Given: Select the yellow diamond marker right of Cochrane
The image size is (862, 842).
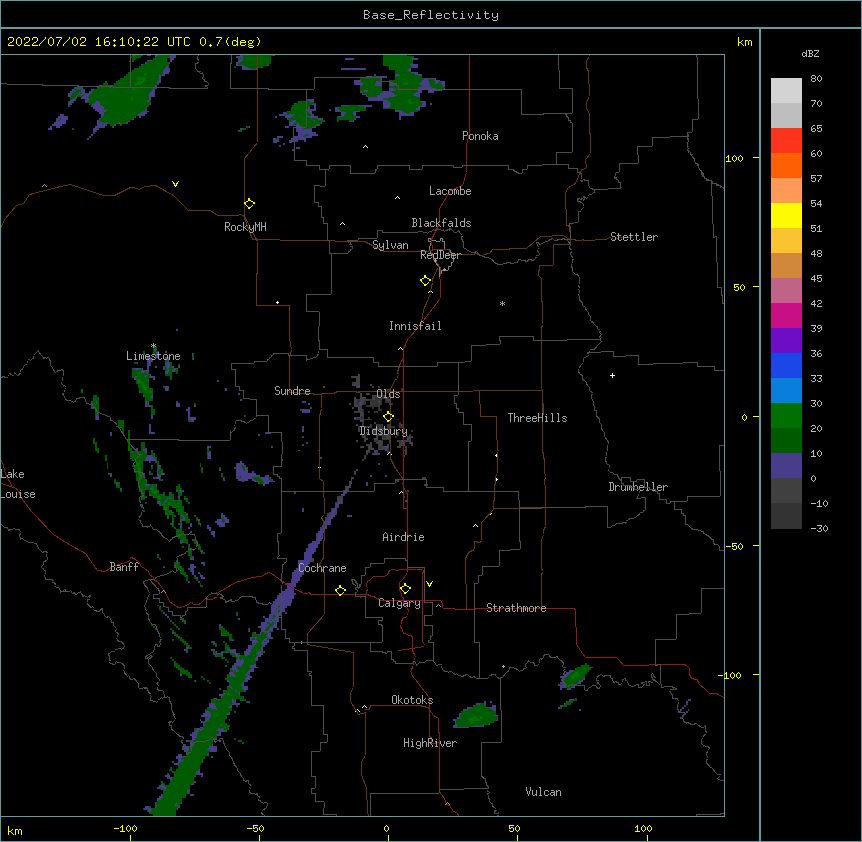Looking at the screenshot, I should pyautogui.click(x=340, y=590).
